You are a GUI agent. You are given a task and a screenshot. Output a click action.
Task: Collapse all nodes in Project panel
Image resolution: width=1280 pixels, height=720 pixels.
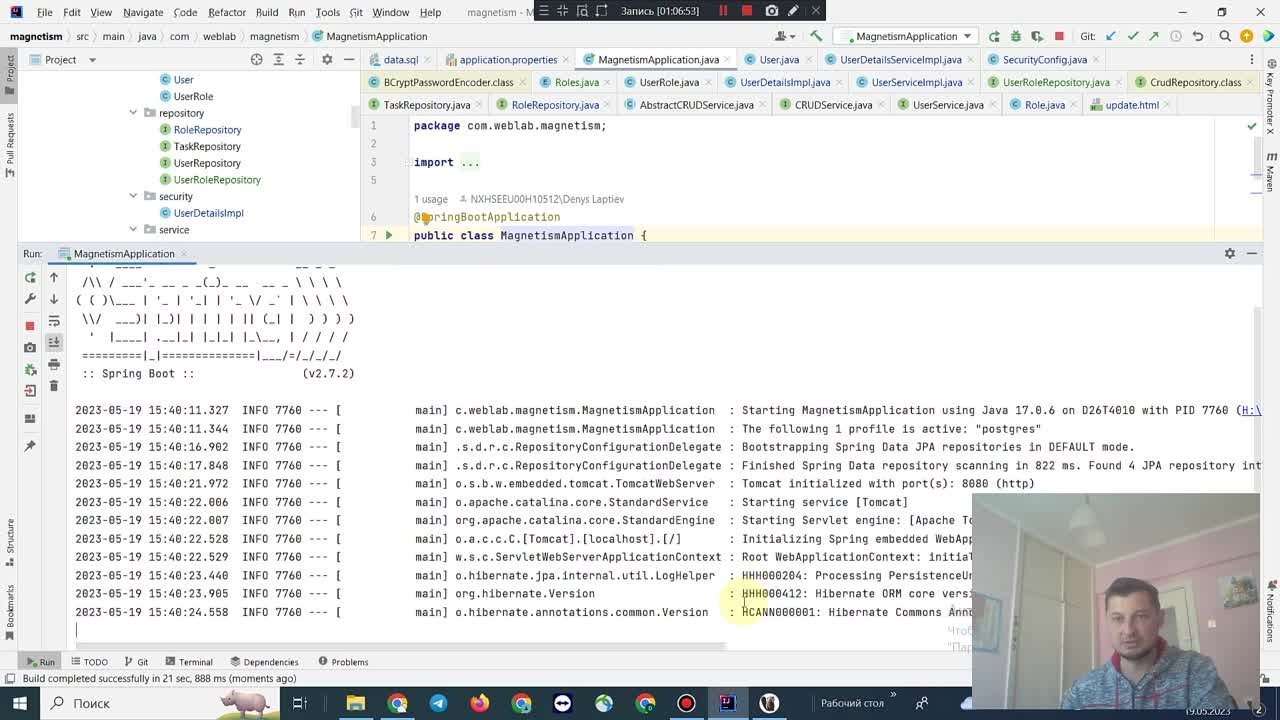click(300, 60)
